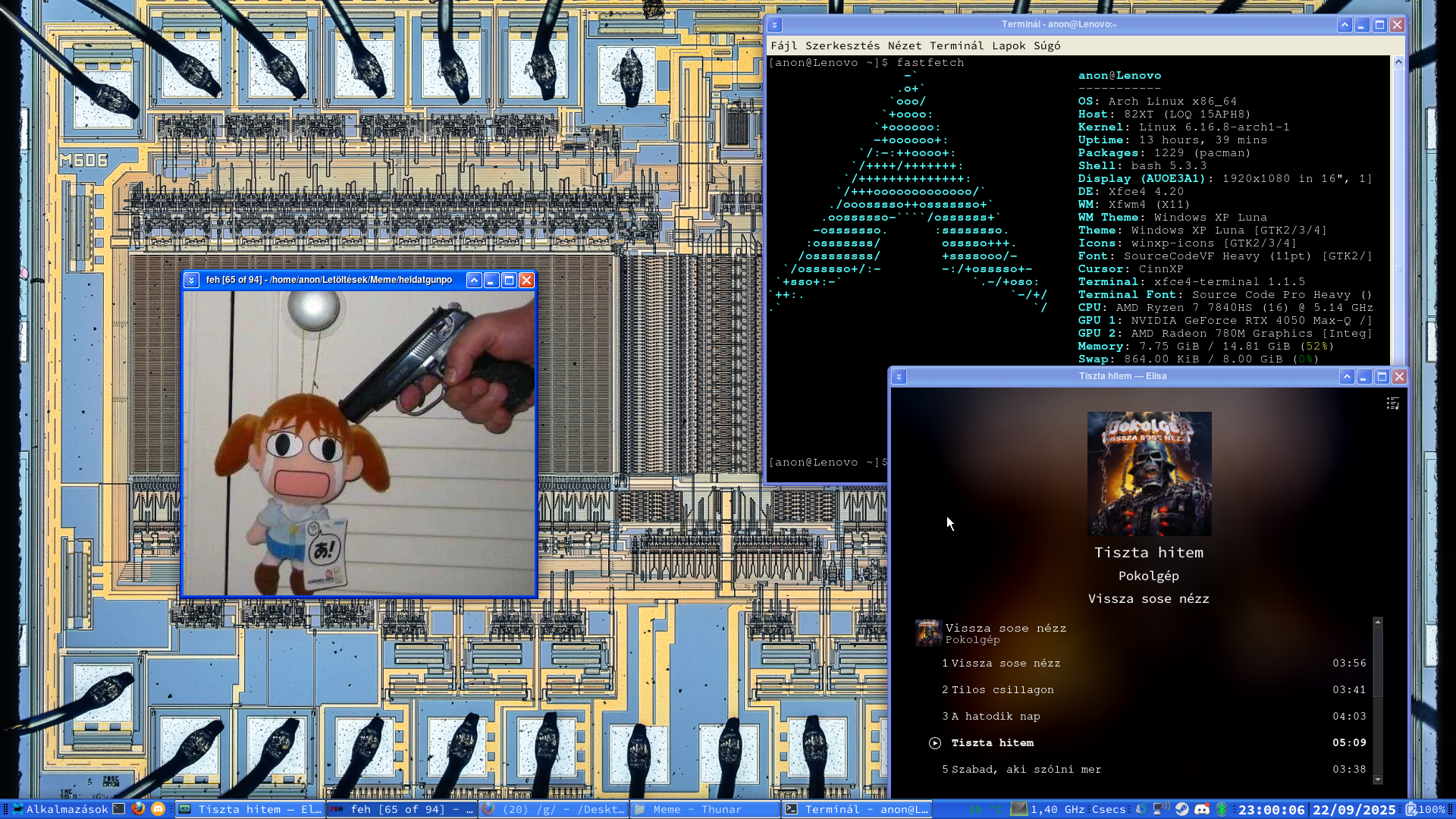Open the Elisa window menu arrow

pos(899,376)
